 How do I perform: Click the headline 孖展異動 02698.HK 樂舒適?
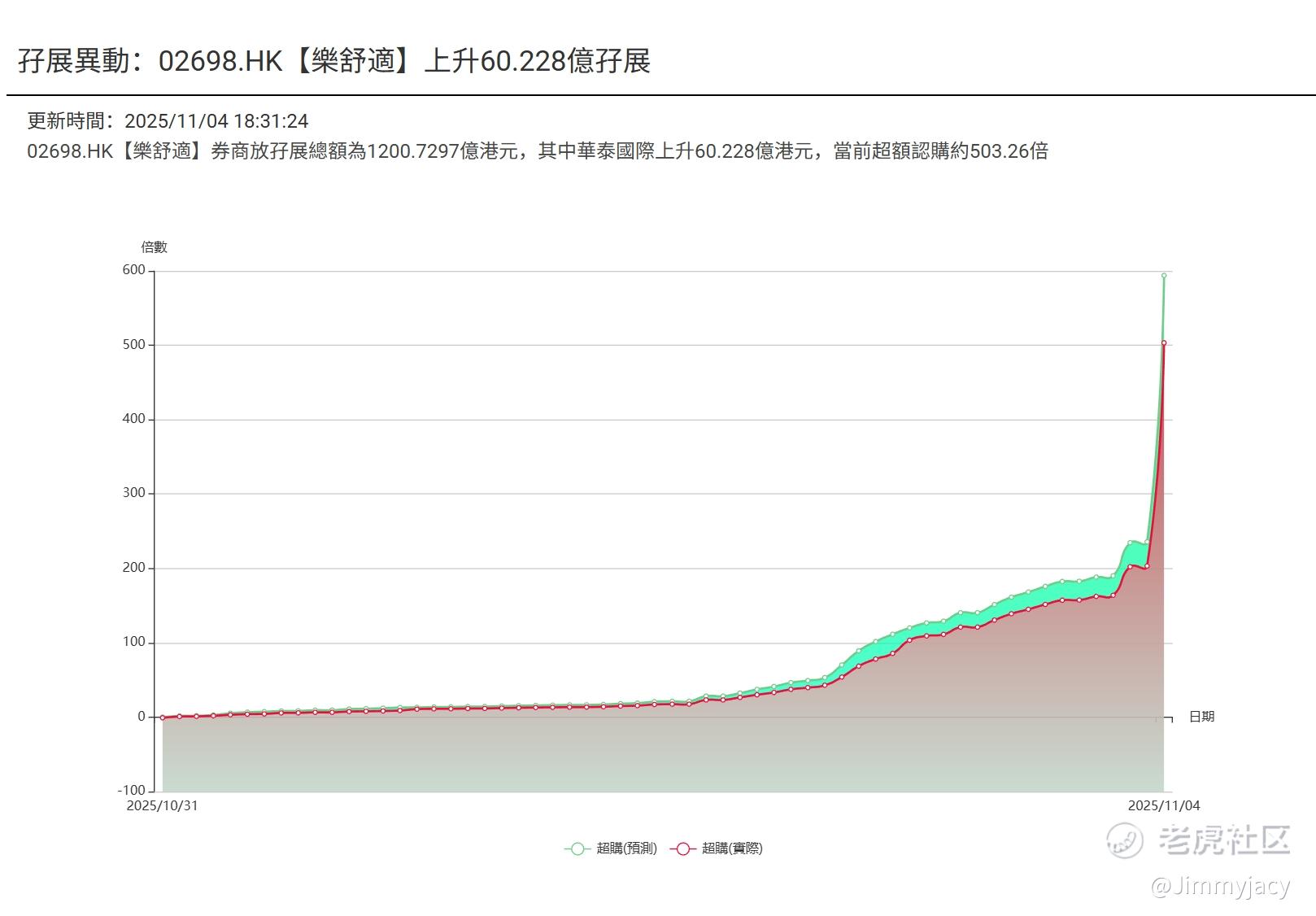[334, 61]
